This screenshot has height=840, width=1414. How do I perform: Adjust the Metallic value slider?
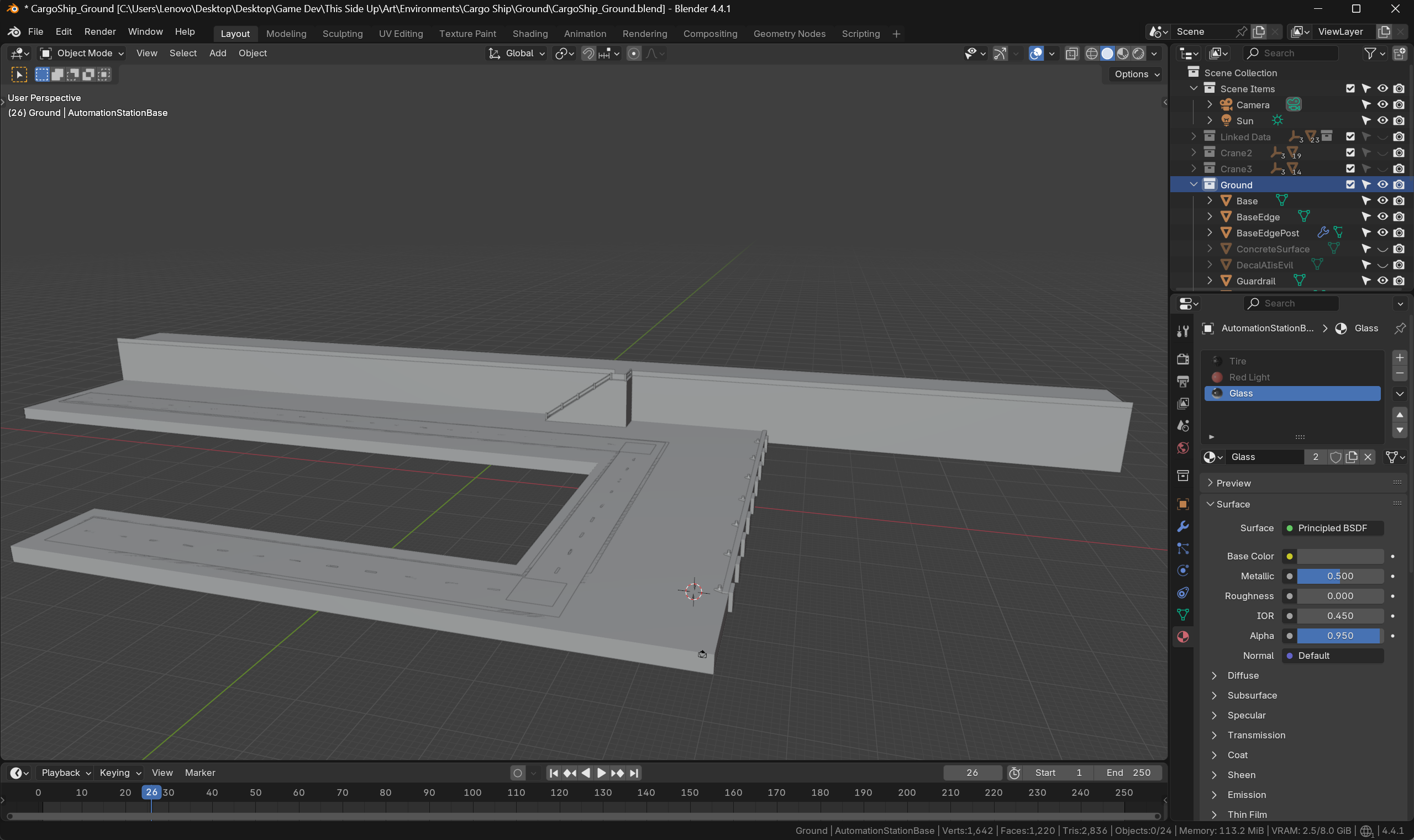coord(1339,576)
